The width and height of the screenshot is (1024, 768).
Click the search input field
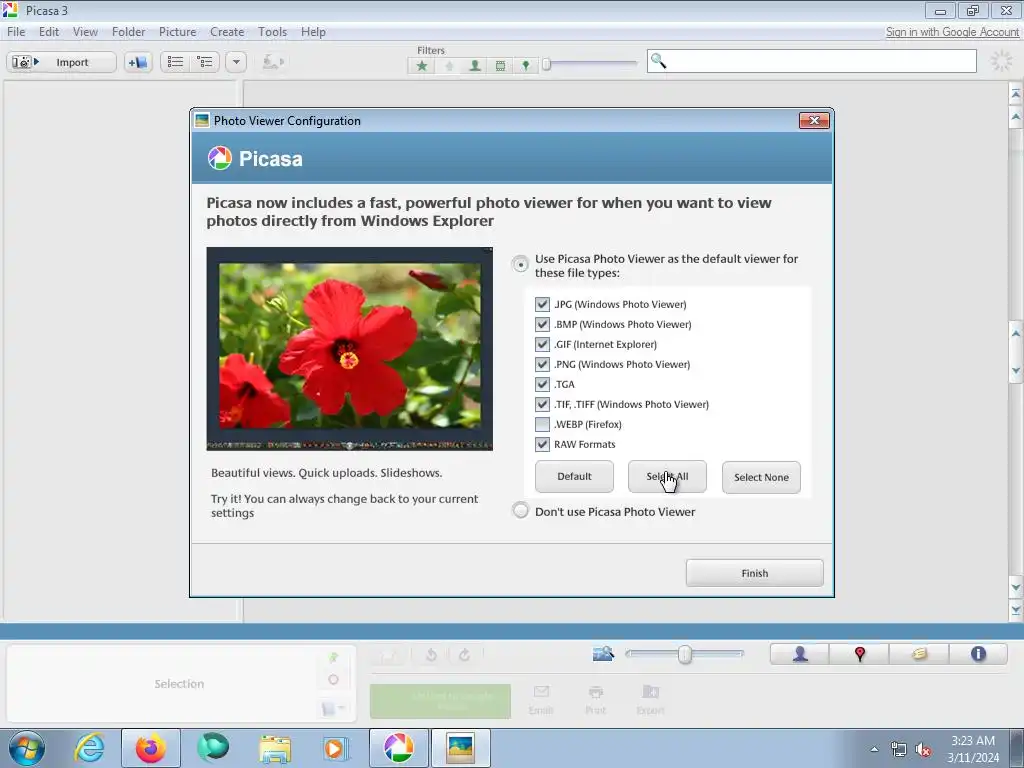[x=812, y=61]
